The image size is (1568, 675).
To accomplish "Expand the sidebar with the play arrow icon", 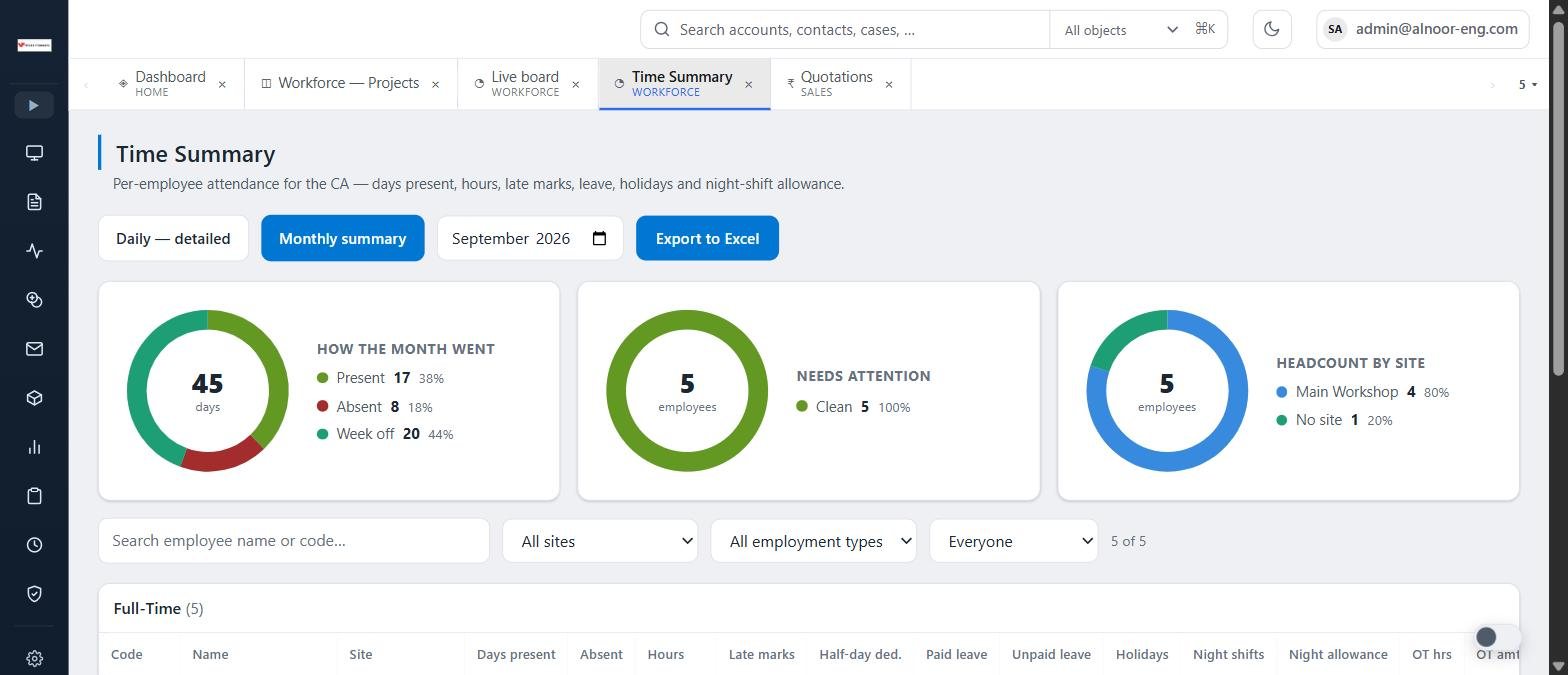I will [x=34, y=105].
